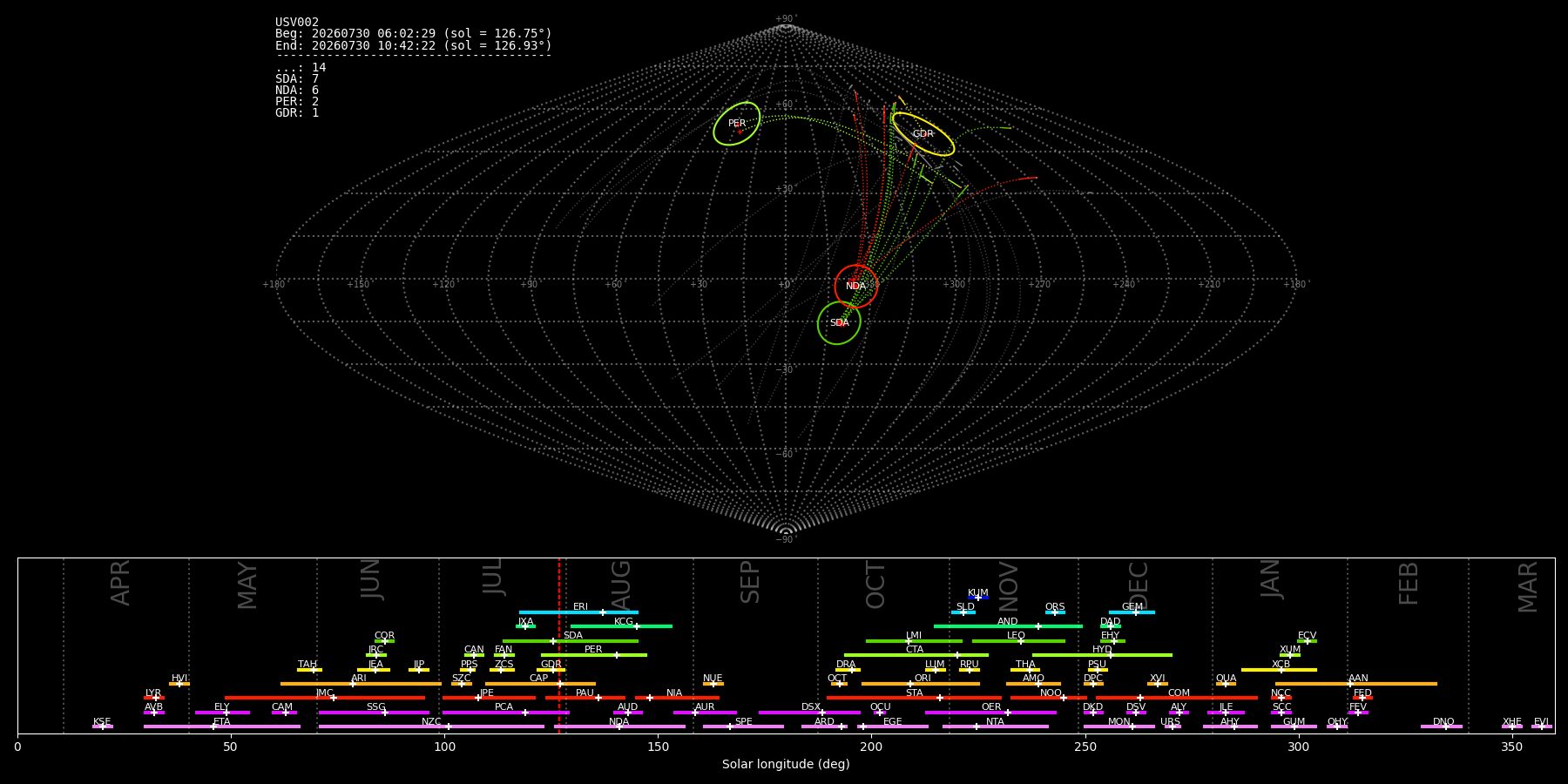The width and height of the screenshot is (1568, 784).
Task: Click the KUM shower label in timeline
Action: click(978, 593)
